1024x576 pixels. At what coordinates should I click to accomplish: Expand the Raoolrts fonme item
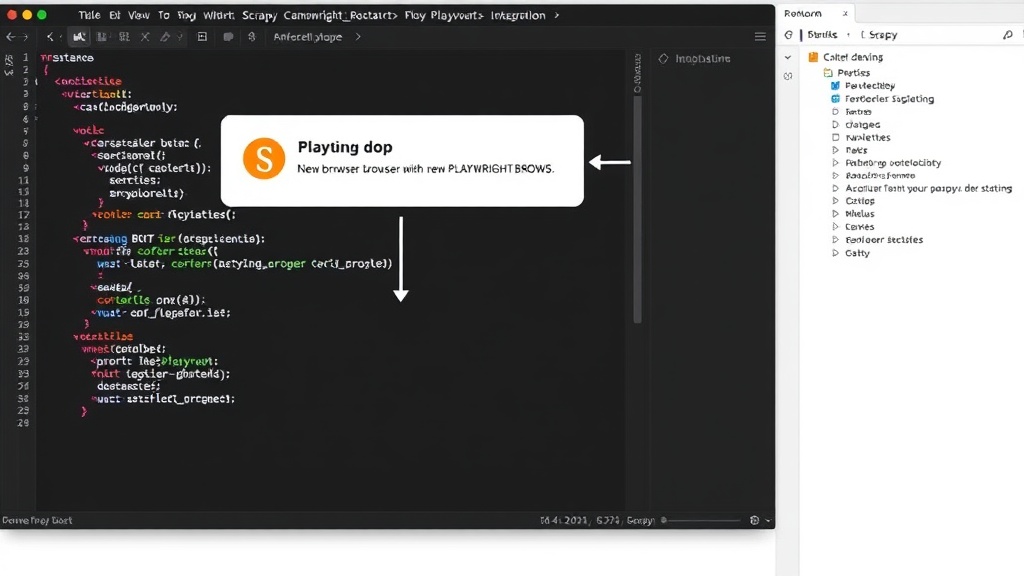pyautogui.click(x=835, y=176)
